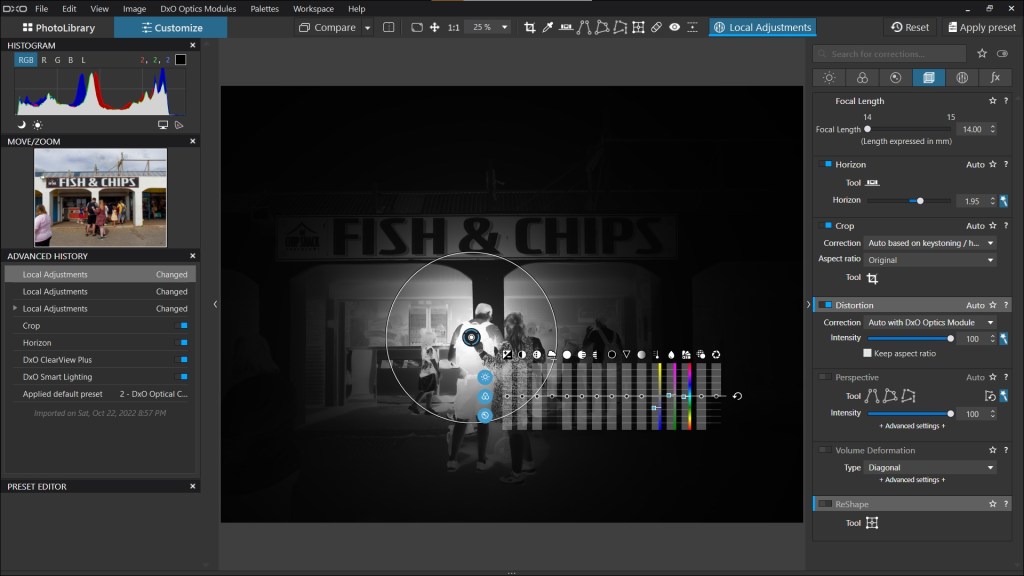Open the zoom percentage dropdown
This screenshot has height=576, width=1024.
[491, 27]
